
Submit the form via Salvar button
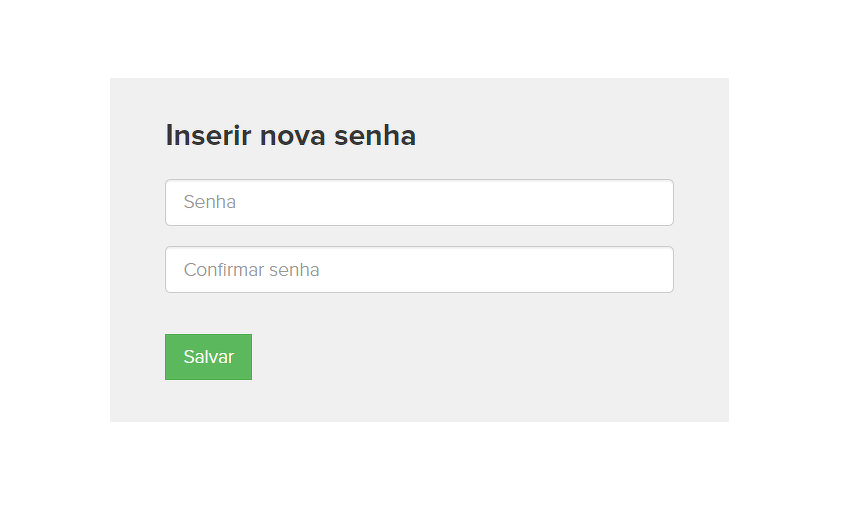pos(208,357)
